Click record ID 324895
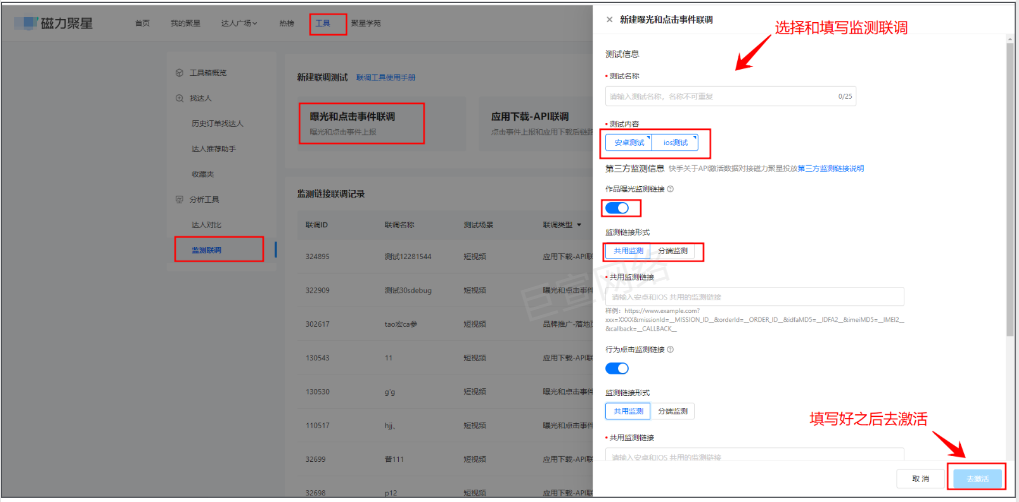The image size is (1019, 502). click(318, 256)
